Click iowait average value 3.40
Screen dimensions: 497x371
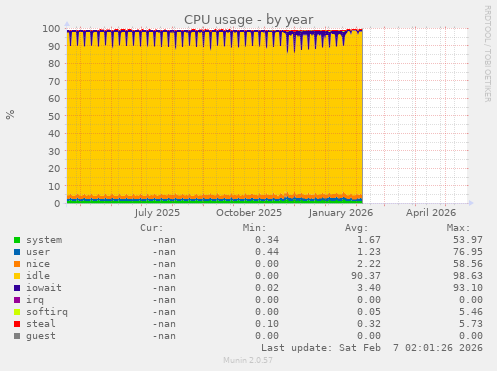coord(369,288)
